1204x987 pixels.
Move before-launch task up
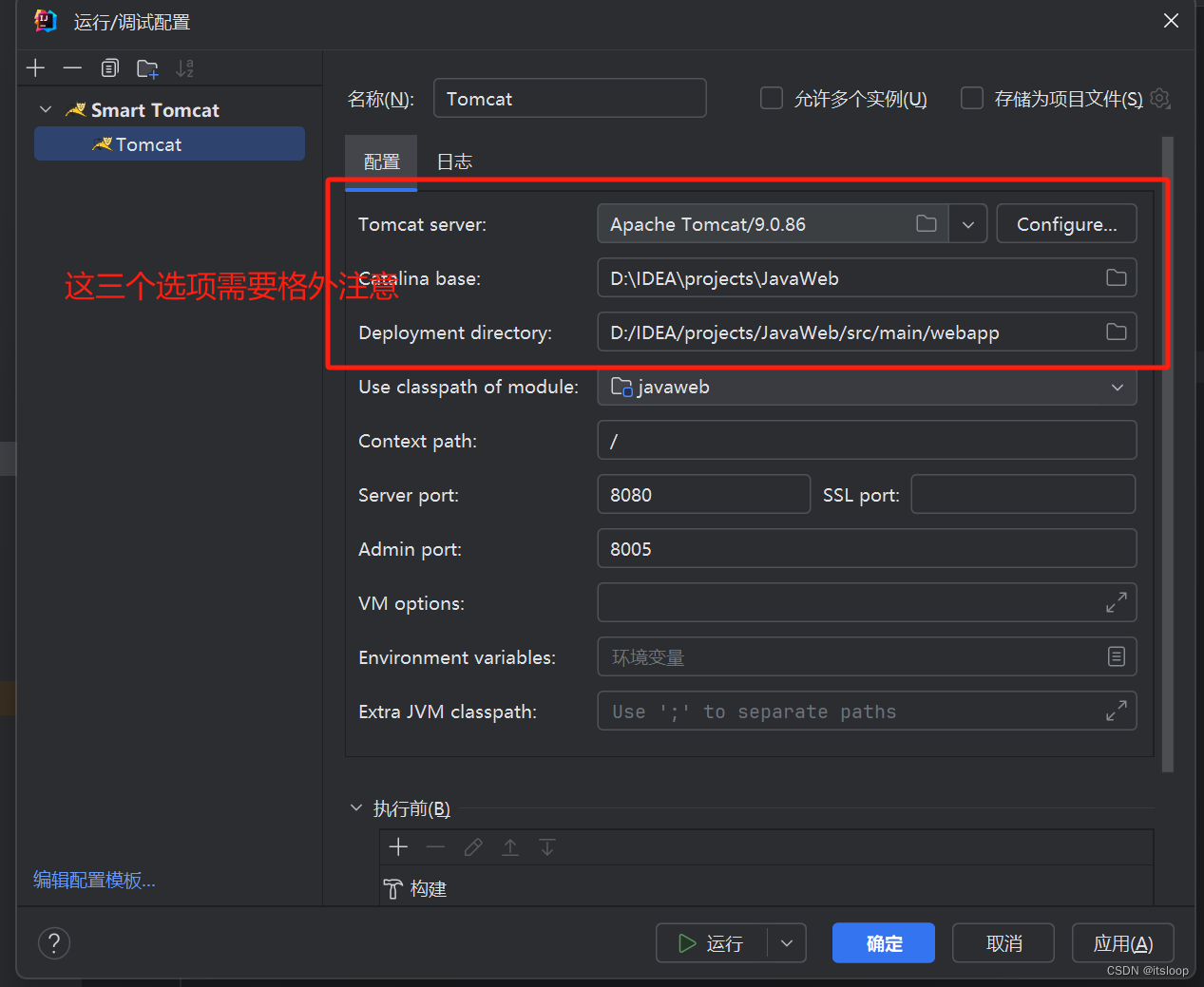click(510, 846)
